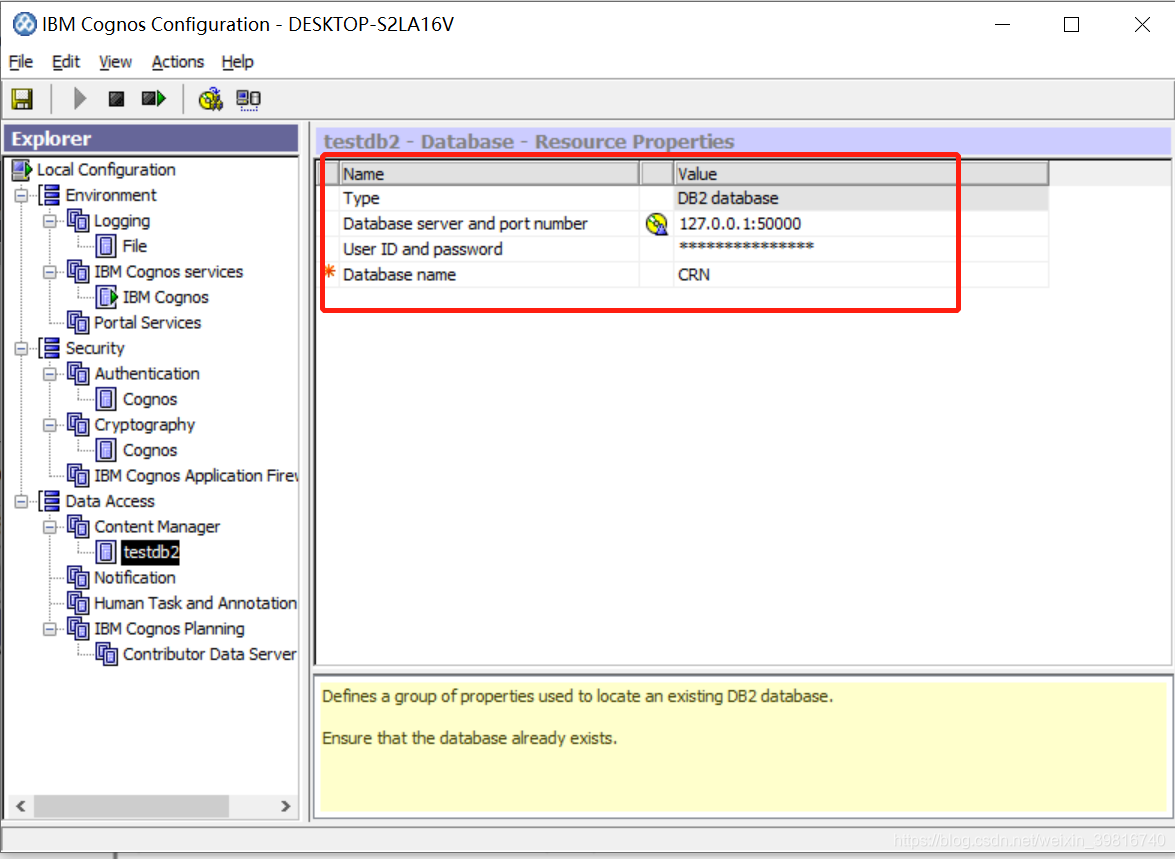The image size is (1175, 859).
Task: Start the service with the play icon
Action: click(x=79, y=99)
